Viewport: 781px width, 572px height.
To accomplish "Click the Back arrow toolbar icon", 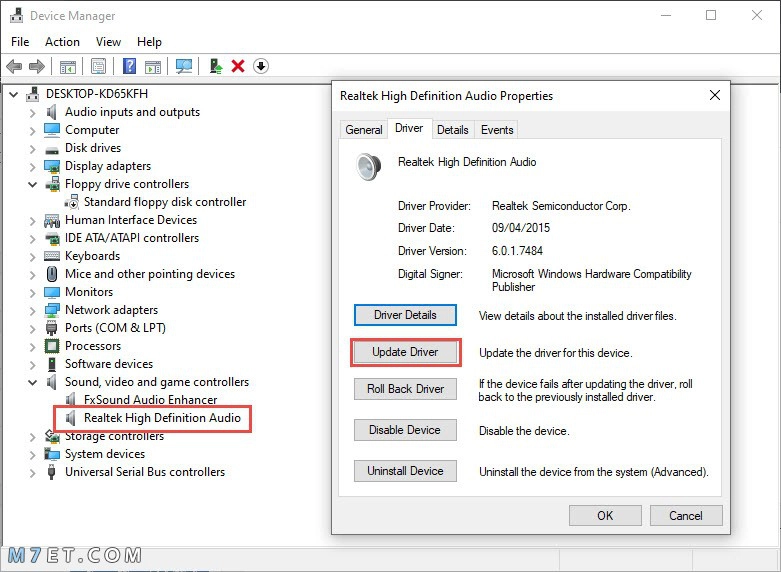I will point(14,66).
